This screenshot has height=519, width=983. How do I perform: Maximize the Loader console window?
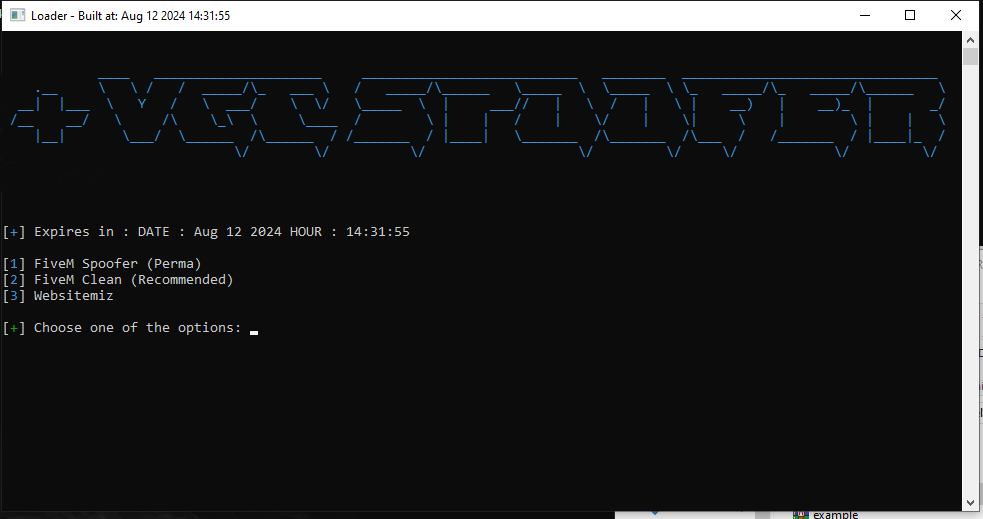point(910,15)
